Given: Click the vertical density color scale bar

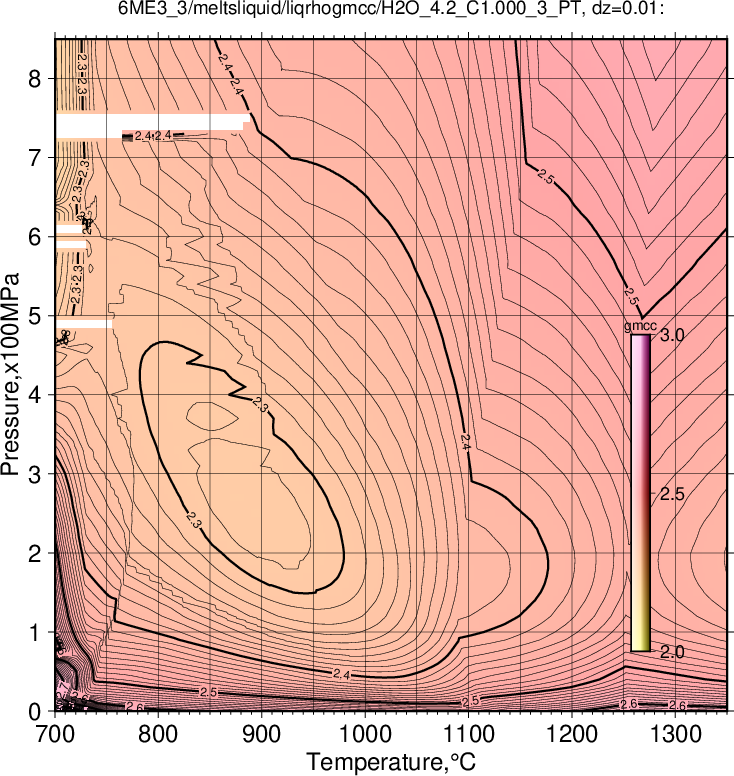Looking at the screenshot, I should (640, 493).
